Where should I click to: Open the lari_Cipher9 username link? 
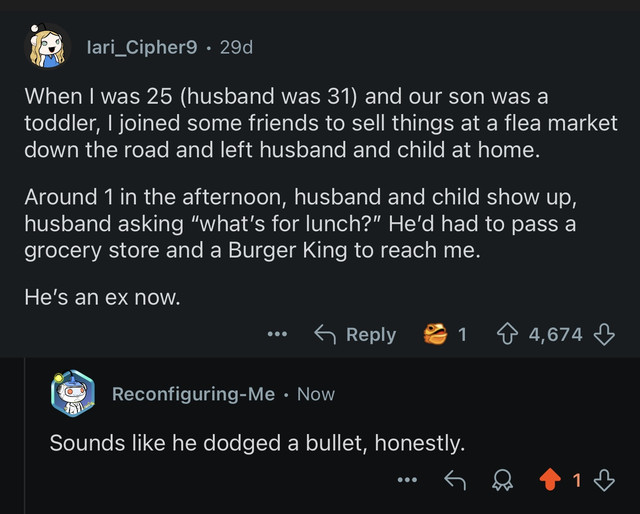tap(142, 47)
